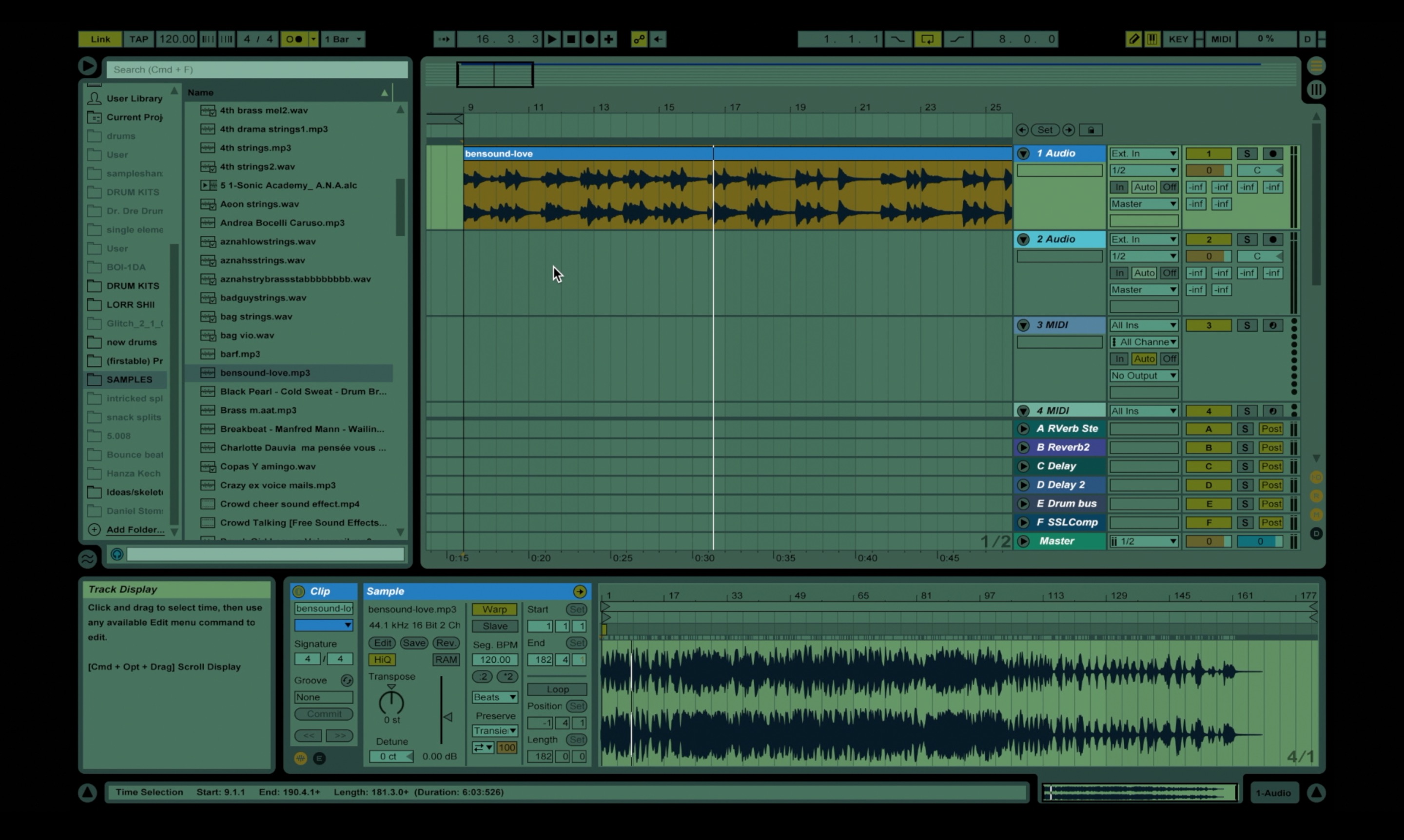Click the Back to Arrangement arrow

(x=658, y=39)
